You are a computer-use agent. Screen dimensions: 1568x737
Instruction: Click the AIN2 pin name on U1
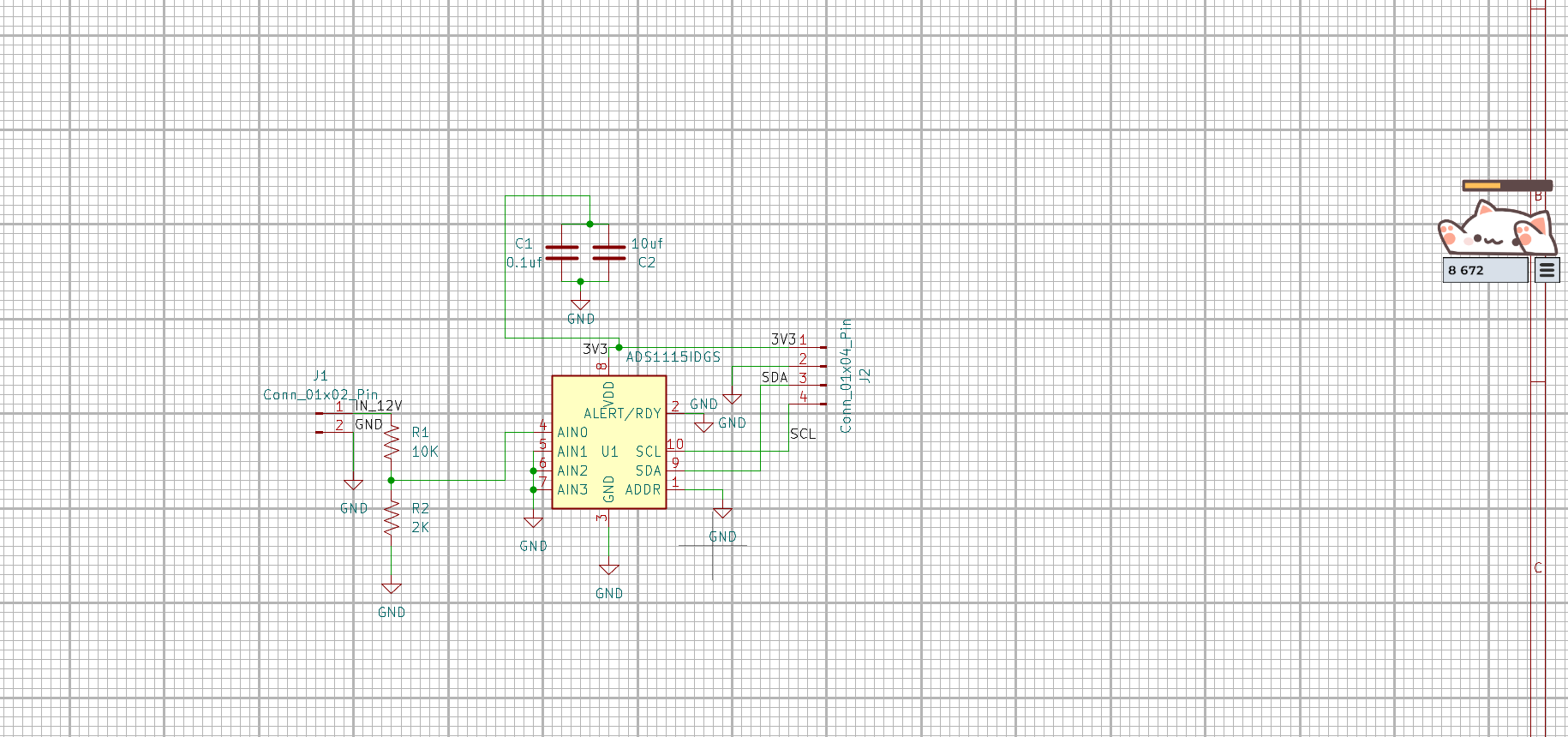(x=572, y=470)
